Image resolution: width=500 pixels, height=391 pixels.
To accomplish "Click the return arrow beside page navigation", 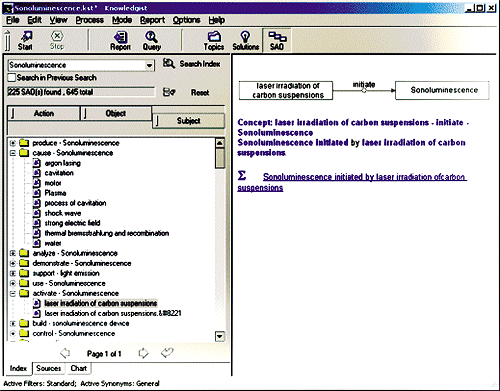I will pos(167,353).
